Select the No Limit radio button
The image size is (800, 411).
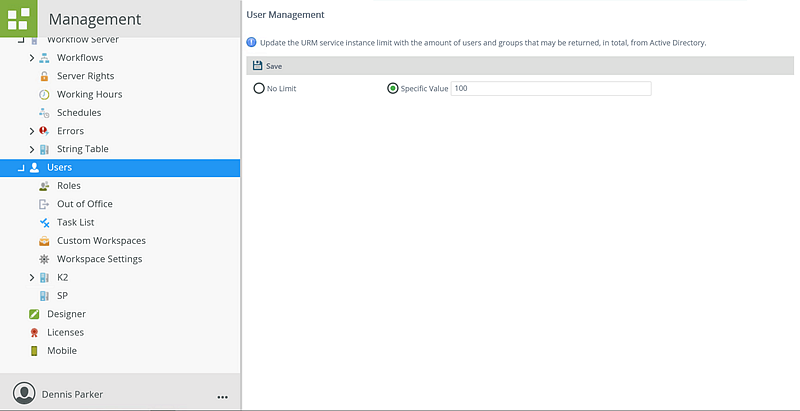pos(259,89)
